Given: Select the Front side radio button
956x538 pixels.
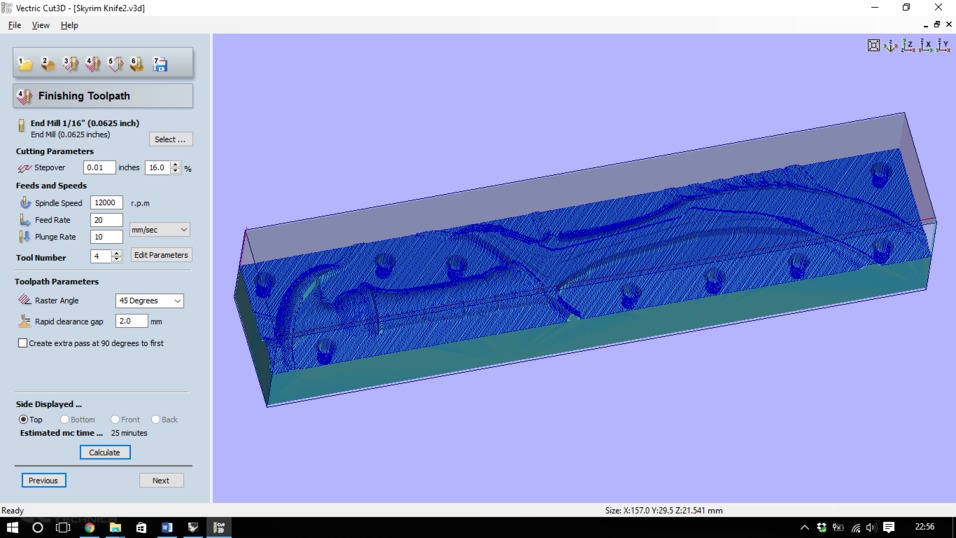Looking at the screenshot, I should [x=115, y=419].
